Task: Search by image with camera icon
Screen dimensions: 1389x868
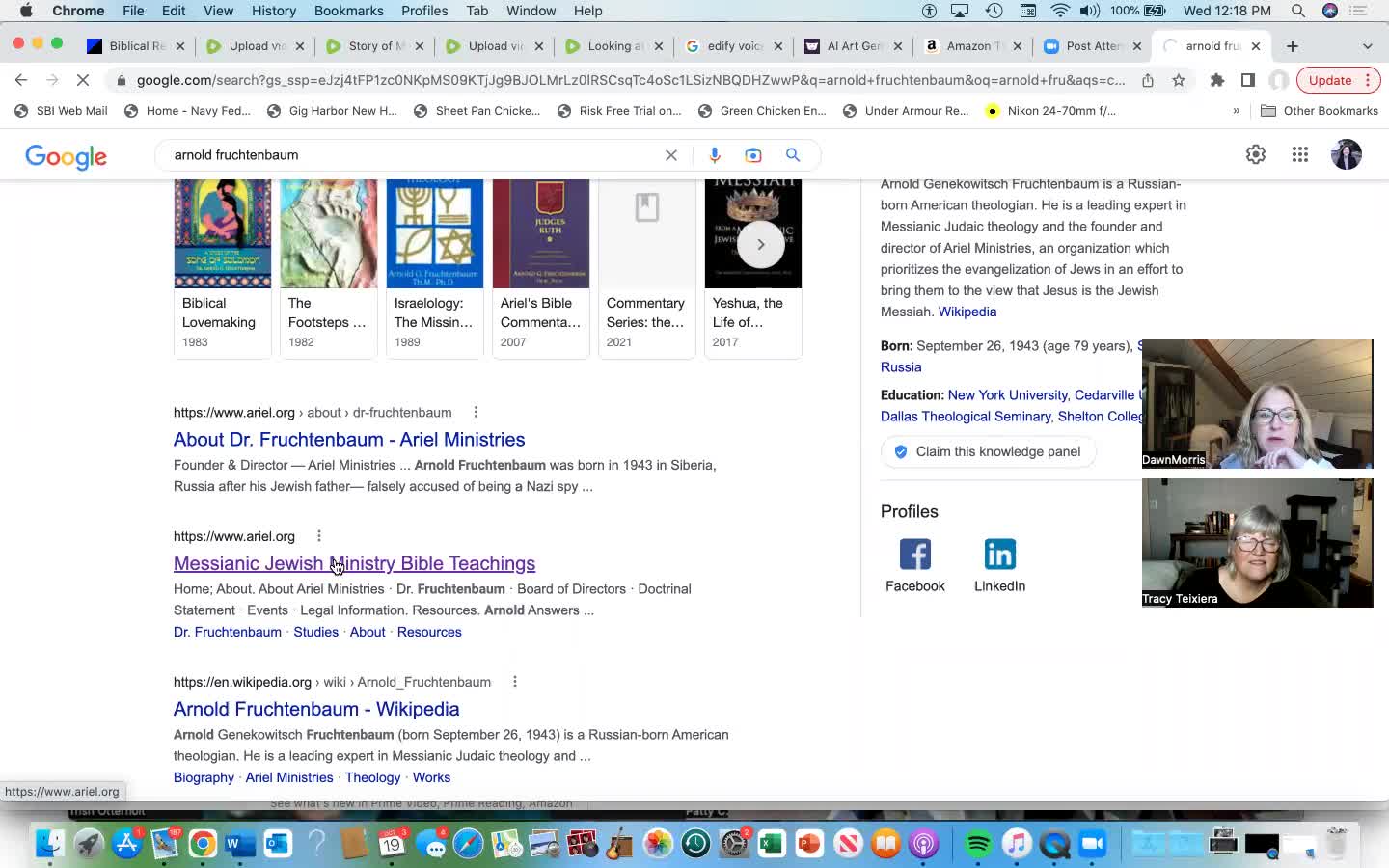Action: (753, 155)
